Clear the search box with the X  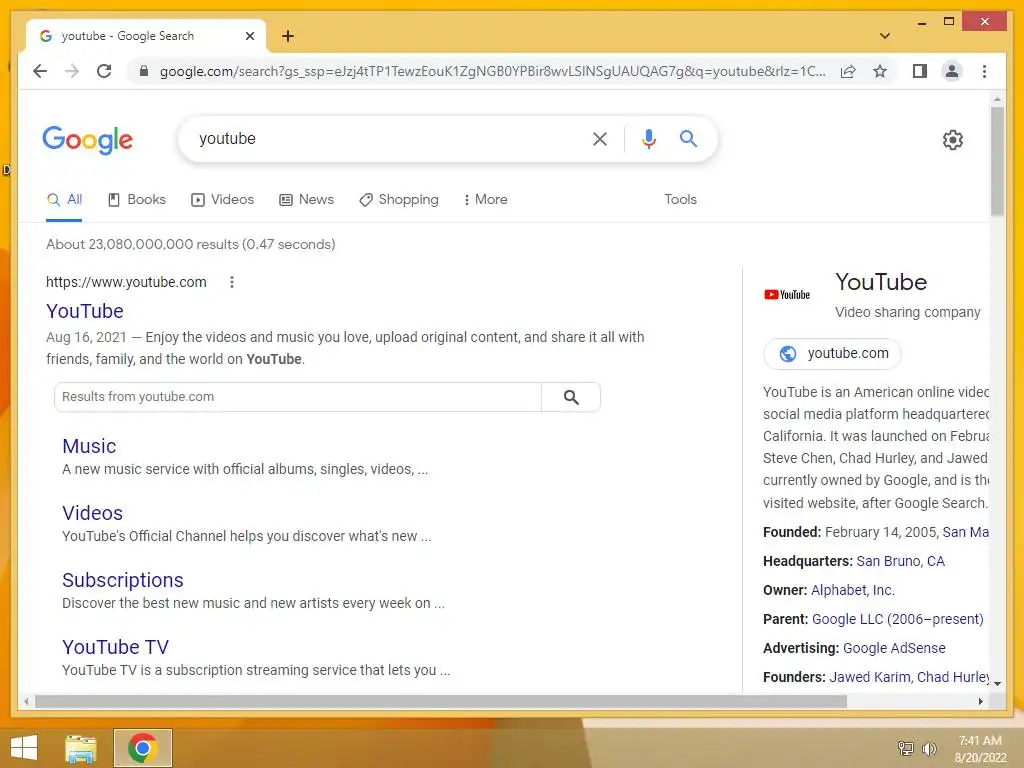click(600, 138)
